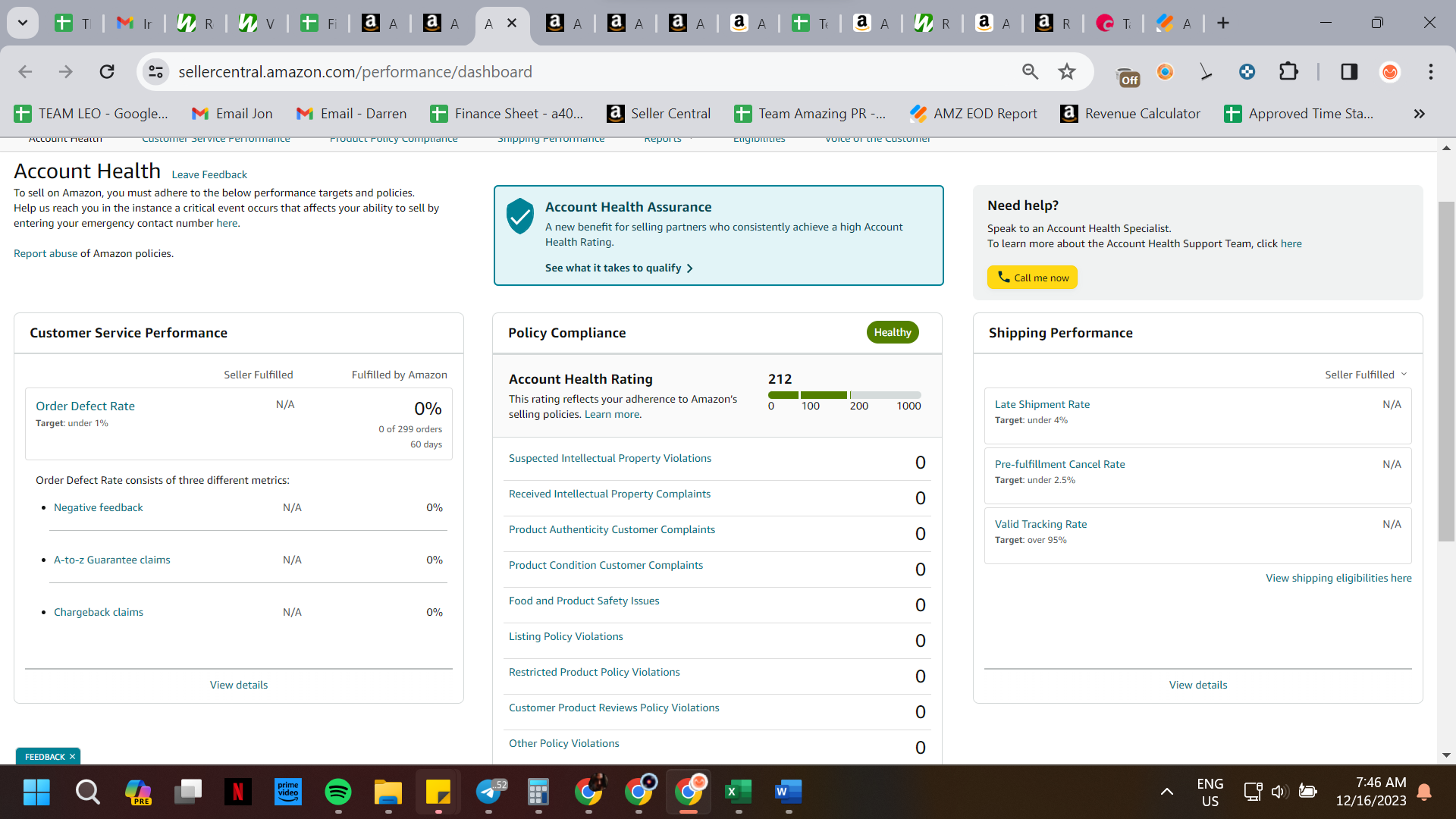Screen dimensions: 1456x819
Task: Click View shipping eligibilities here
Action: (1338, 578)
